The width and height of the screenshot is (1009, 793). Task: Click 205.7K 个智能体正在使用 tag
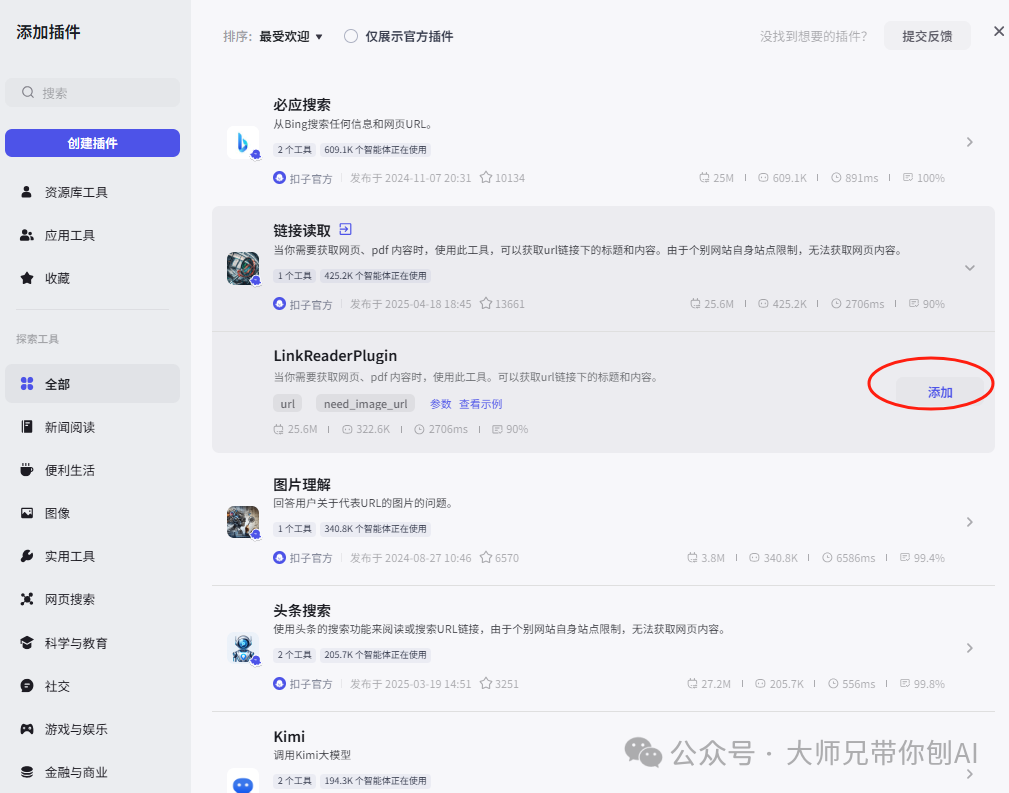[x=375, y=655]
